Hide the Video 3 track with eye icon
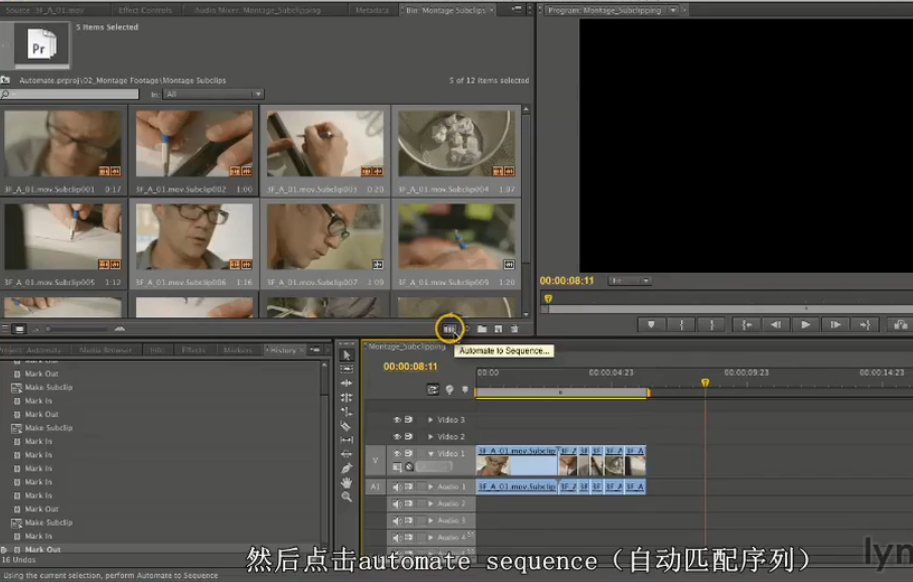The width and height of the screenshot is (913, 582). 396,420
